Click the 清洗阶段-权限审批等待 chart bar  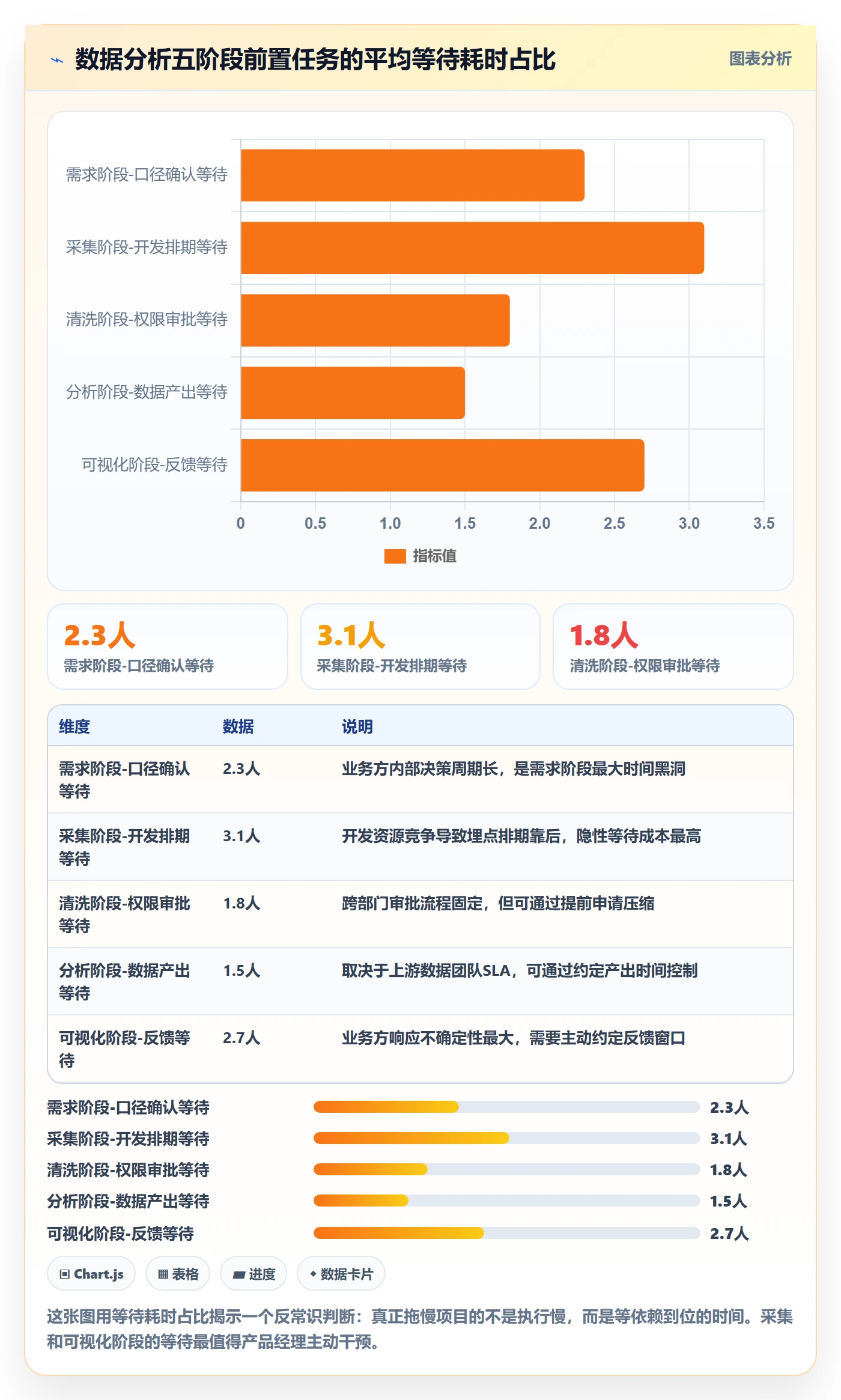point(375,320)
